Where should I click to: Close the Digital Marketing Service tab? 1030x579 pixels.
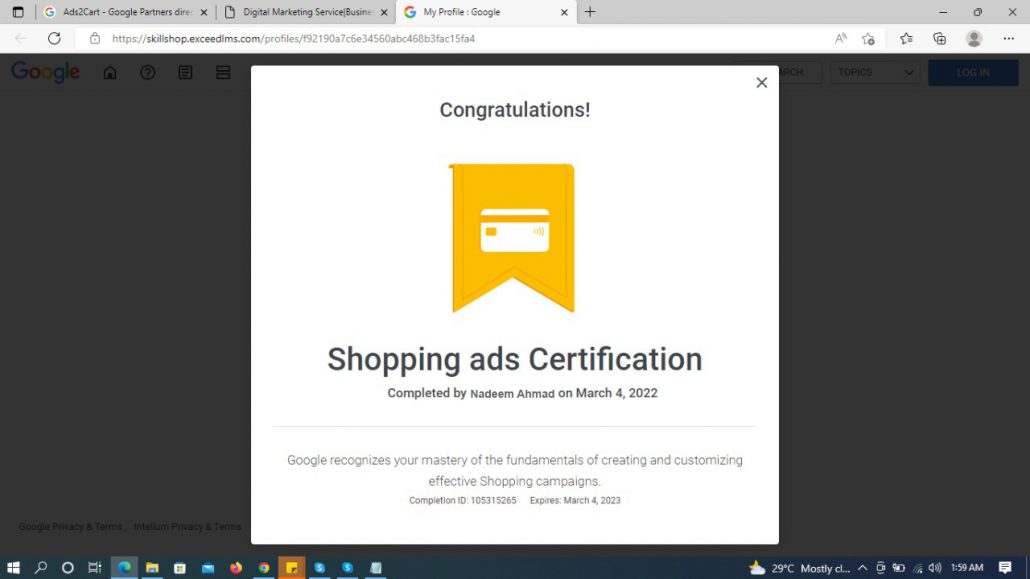click(x=384, y=12)
